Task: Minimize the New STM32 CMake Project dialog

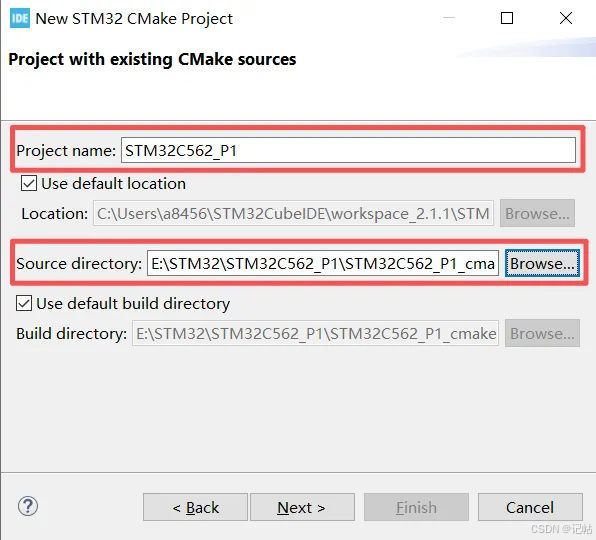Action: (x=449, y=17)
